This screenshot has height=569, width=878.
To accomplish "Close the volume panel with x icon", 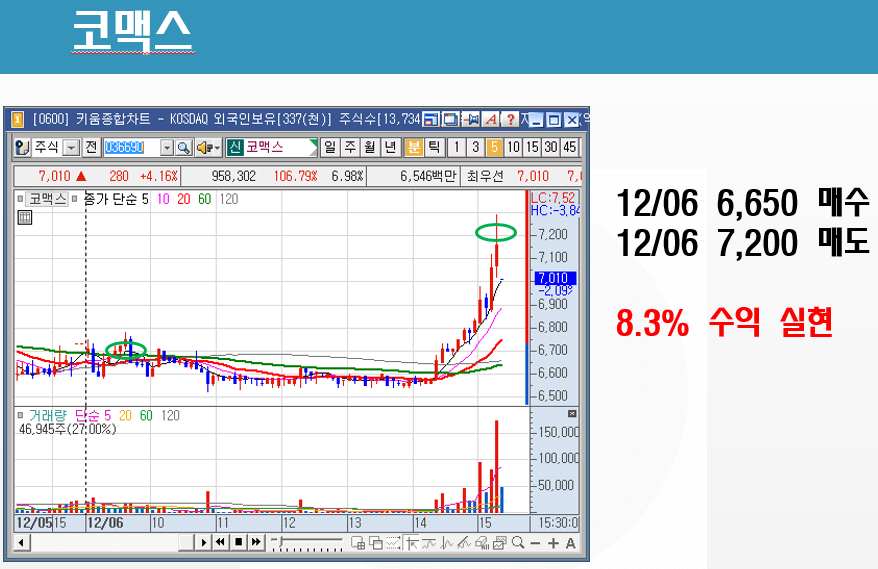I will click(x=572, y=414).
